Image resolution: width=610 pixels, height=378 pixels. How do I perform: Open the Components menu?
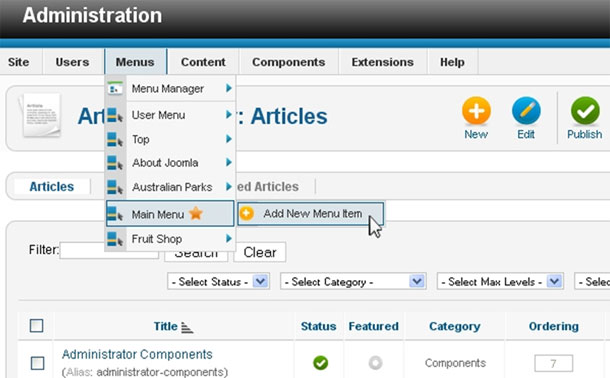click(289, 62)
